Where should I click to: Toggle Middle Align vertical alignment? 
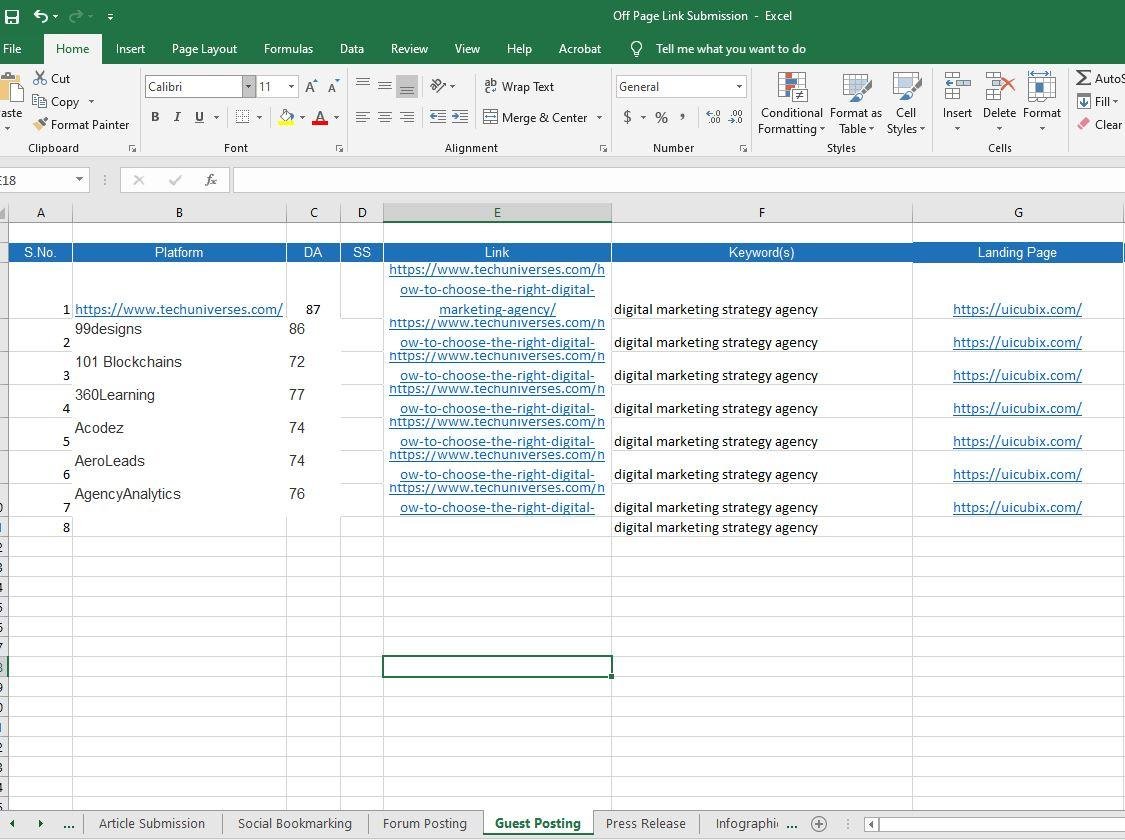385,86
